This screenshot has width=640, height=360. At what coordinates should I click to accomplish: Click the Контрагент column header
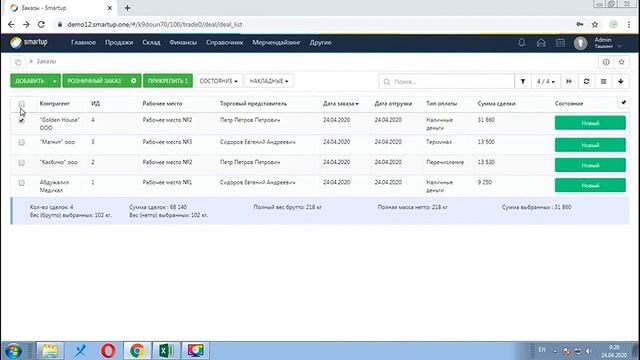[x=55, y=104]
